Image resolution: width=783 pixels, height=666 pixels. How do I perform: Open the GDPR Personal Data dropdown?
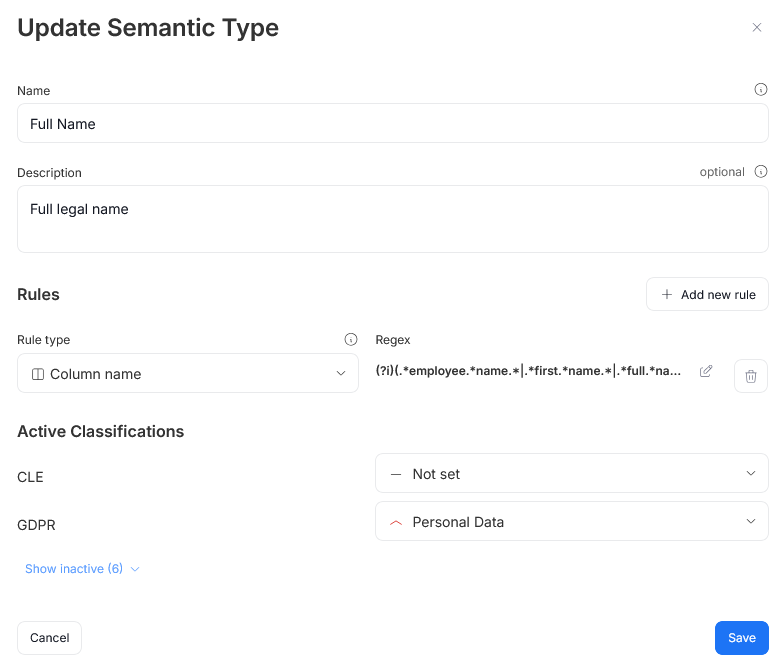point(571,522)
